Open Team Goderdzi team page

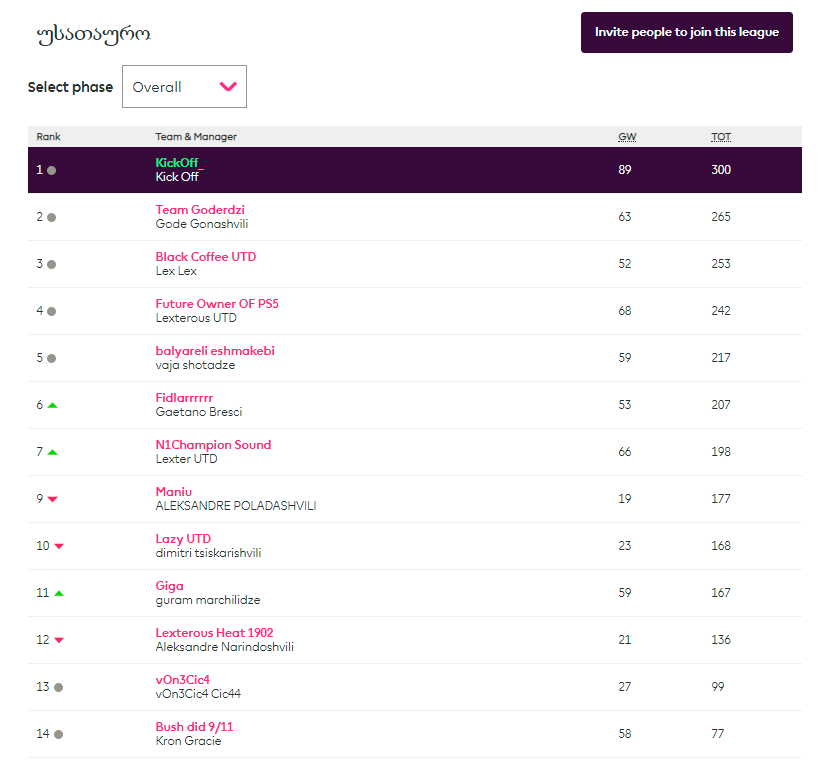click(200, 210)
